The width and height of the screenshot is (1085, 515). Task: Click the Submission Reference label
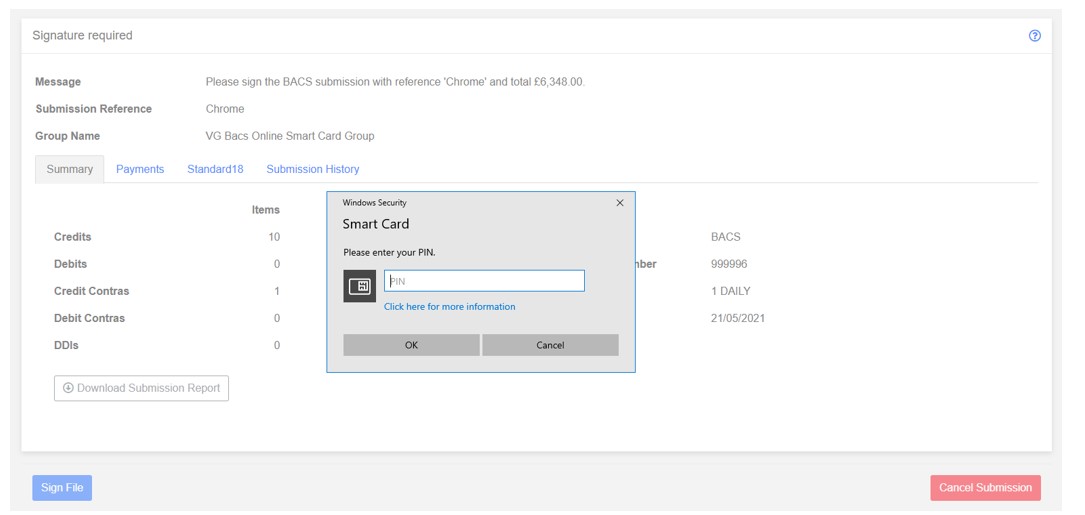pyautogui.click(x=93, y=109)
